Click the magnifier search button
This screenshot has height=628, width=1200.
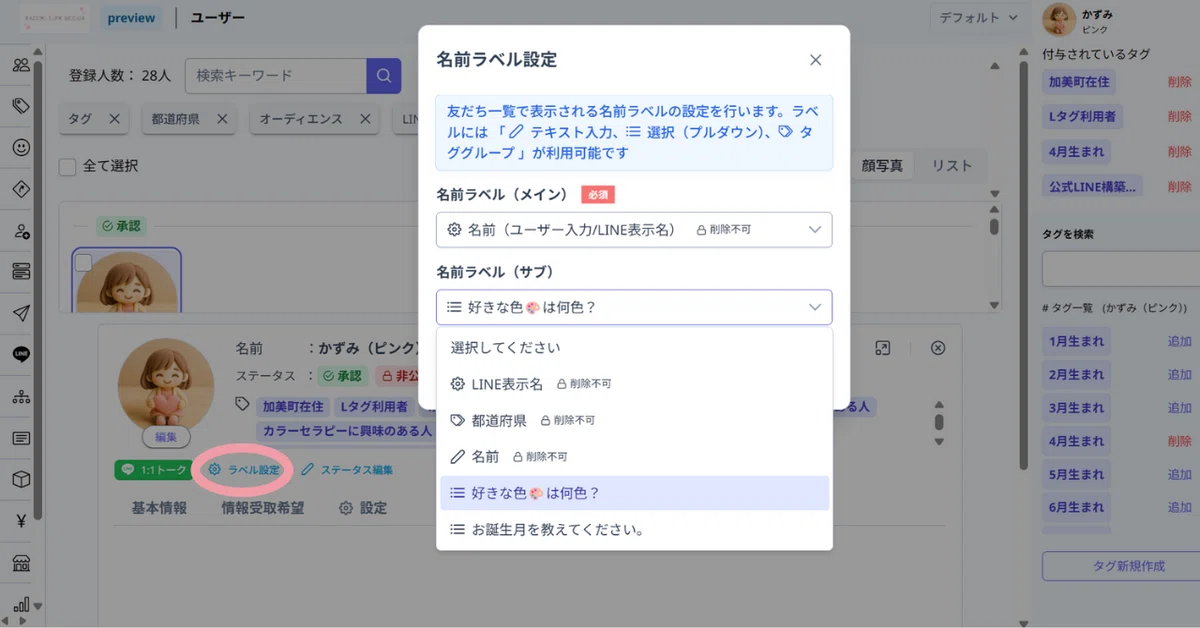(383, 75)
